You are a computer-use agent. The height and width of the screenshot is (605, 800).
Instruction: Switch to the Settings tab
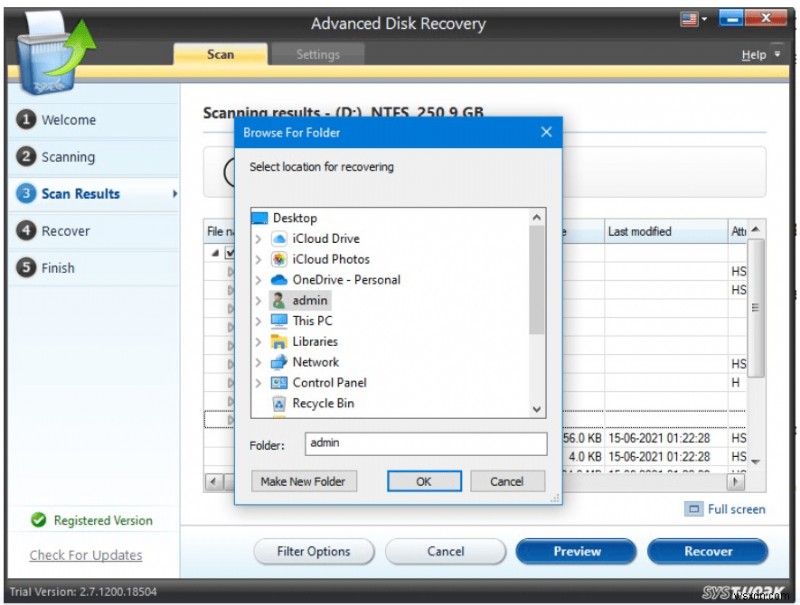(318, 55)
